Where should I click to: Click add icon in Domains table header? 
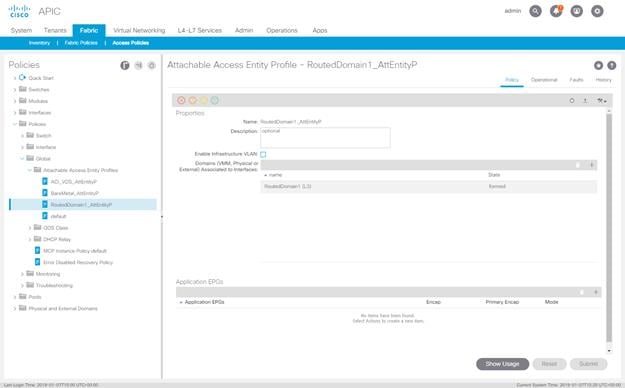pyautogui.click(x=592, y=165)
